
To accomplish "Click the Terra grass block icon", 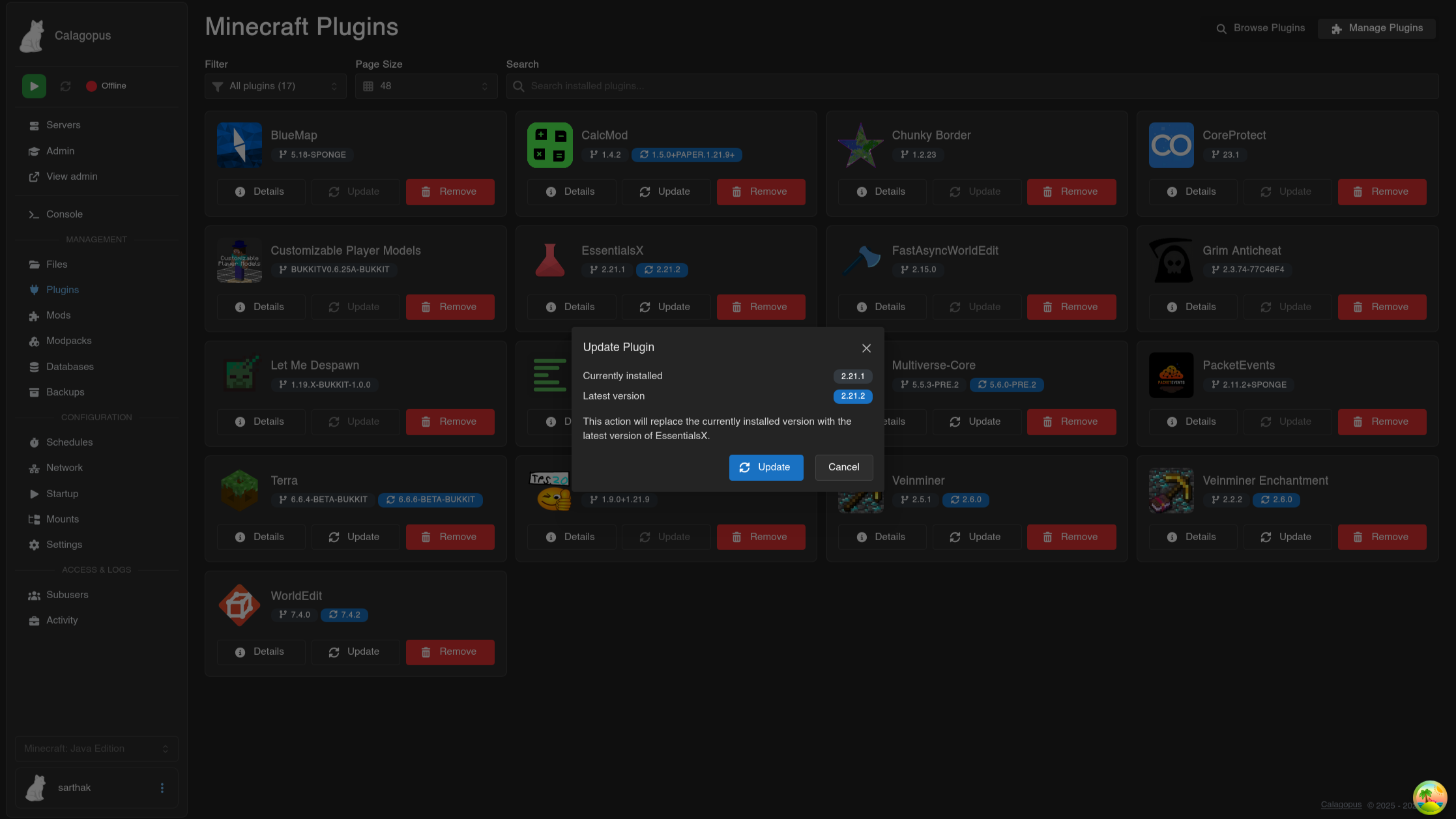I will [239, 490].
